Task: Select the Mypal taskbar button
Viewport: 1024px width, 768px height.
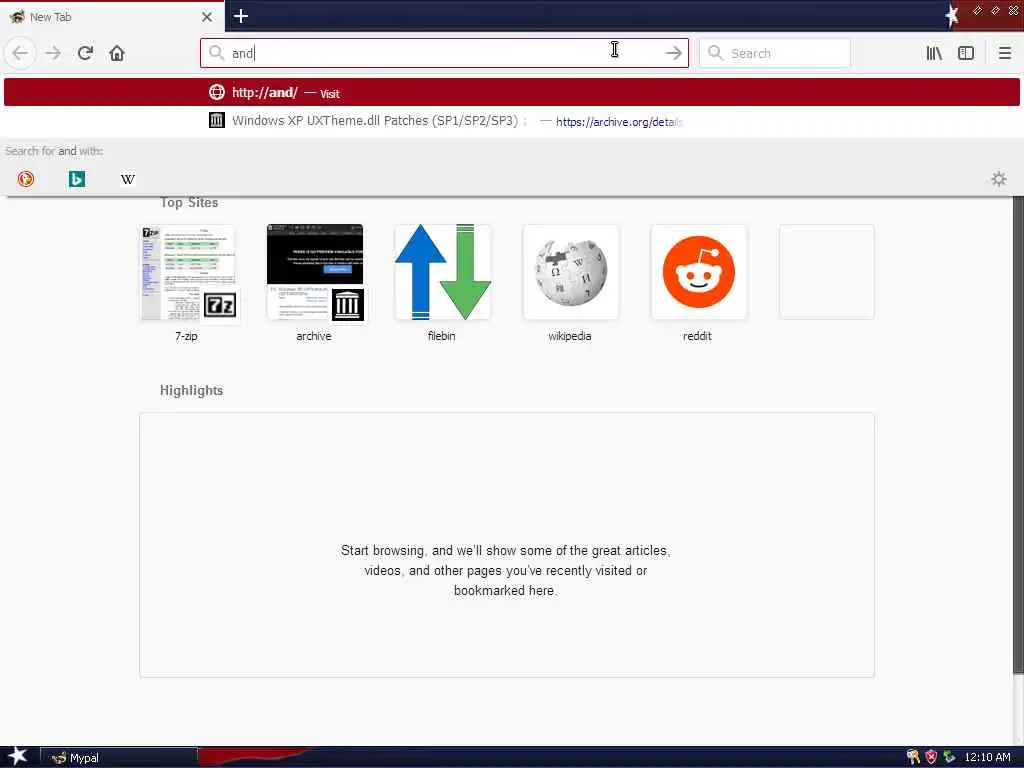Action: click(x=119, y=758)
